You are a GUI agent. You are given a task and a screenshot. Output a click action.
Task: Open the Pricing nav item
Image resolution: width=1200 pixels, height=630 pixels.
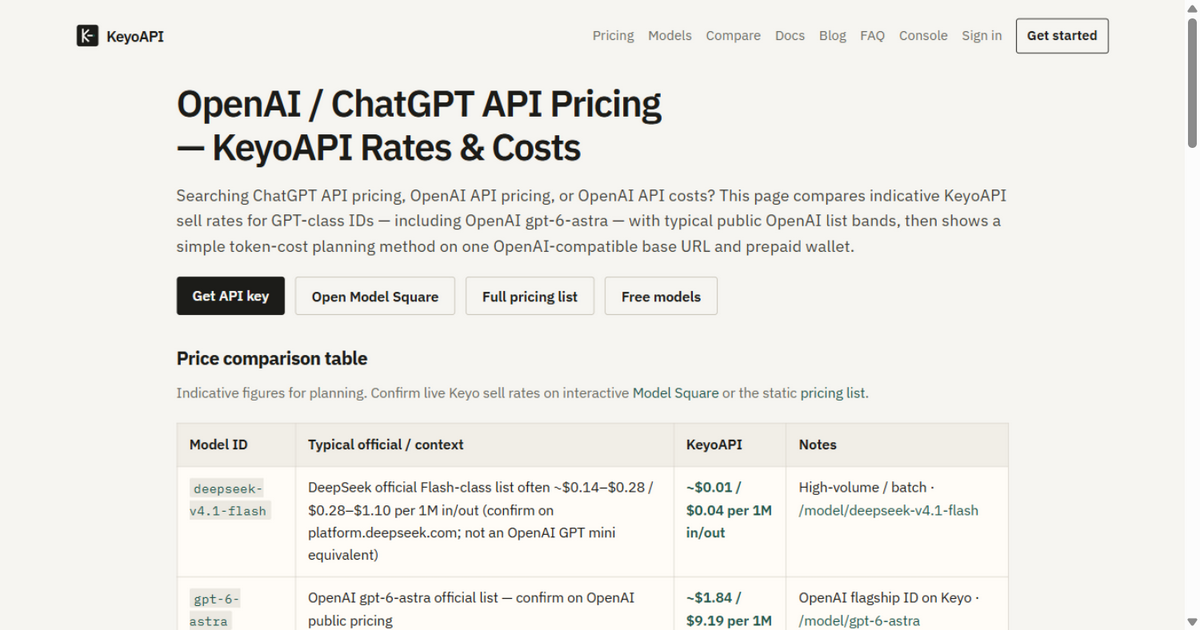click(x=613, y=36)
